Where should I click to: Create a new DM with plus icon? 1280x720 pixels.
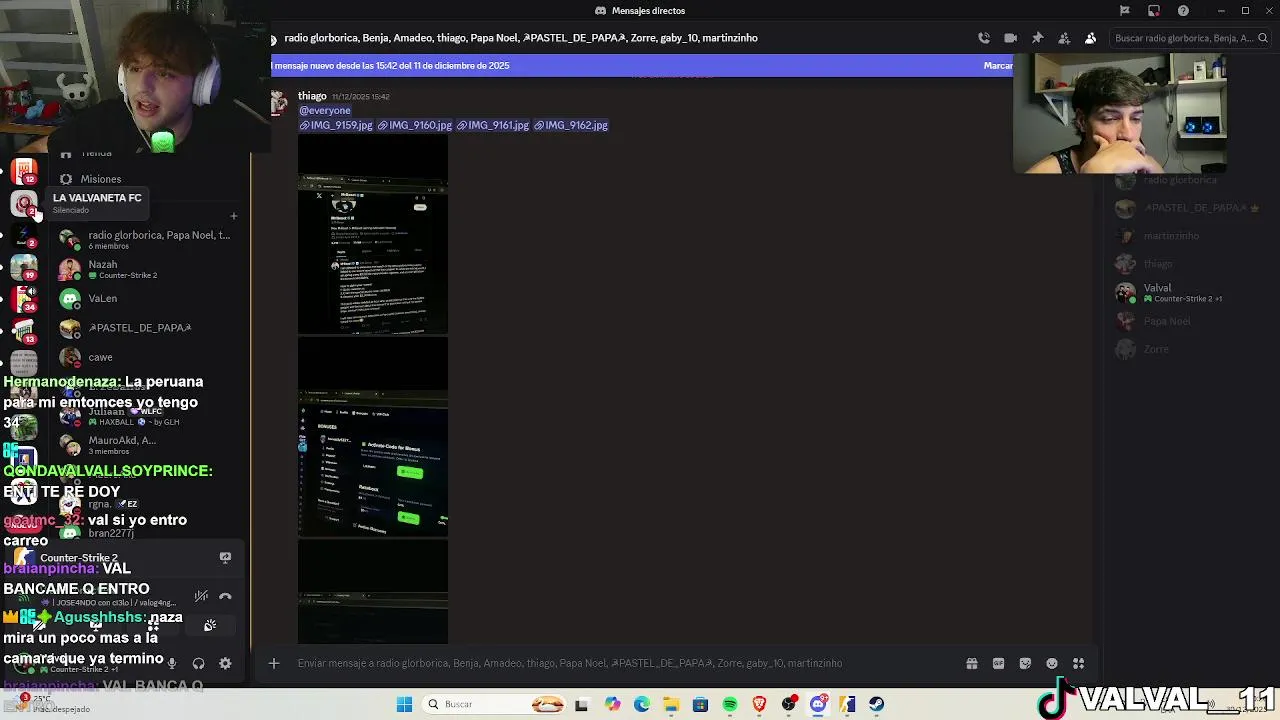(x=233, y=216)
